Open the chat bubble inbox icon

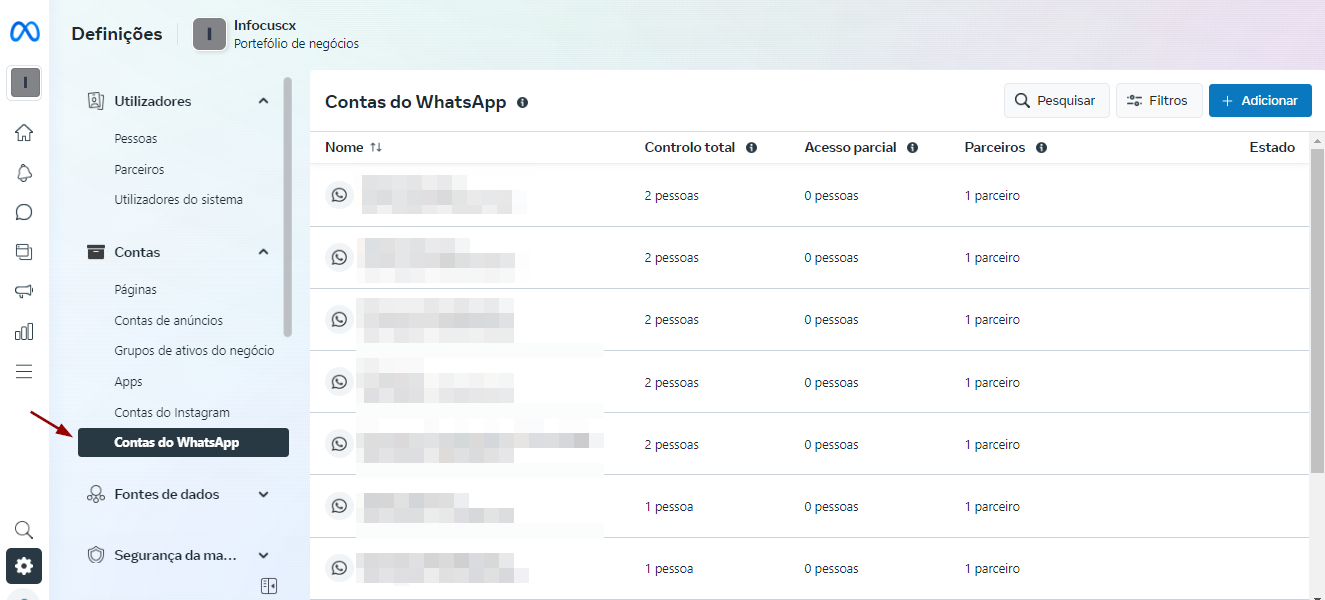click(x=24, y=212)
